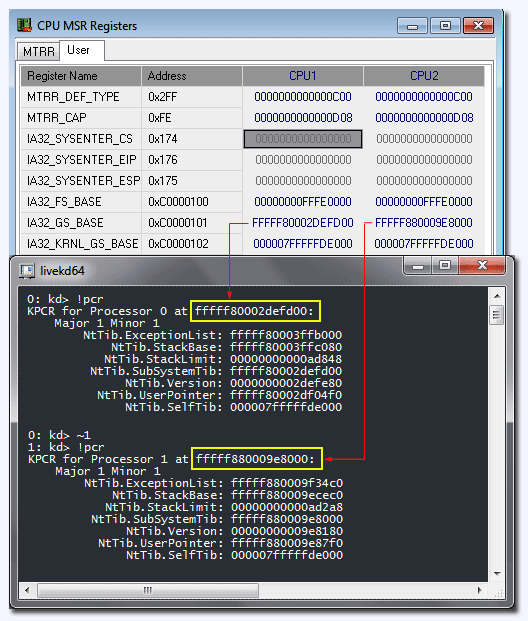The image size is (528, 621).
Task: Click CPU2 value for IA32_KRNL_GS_BASE
Action: pos(424,244)
